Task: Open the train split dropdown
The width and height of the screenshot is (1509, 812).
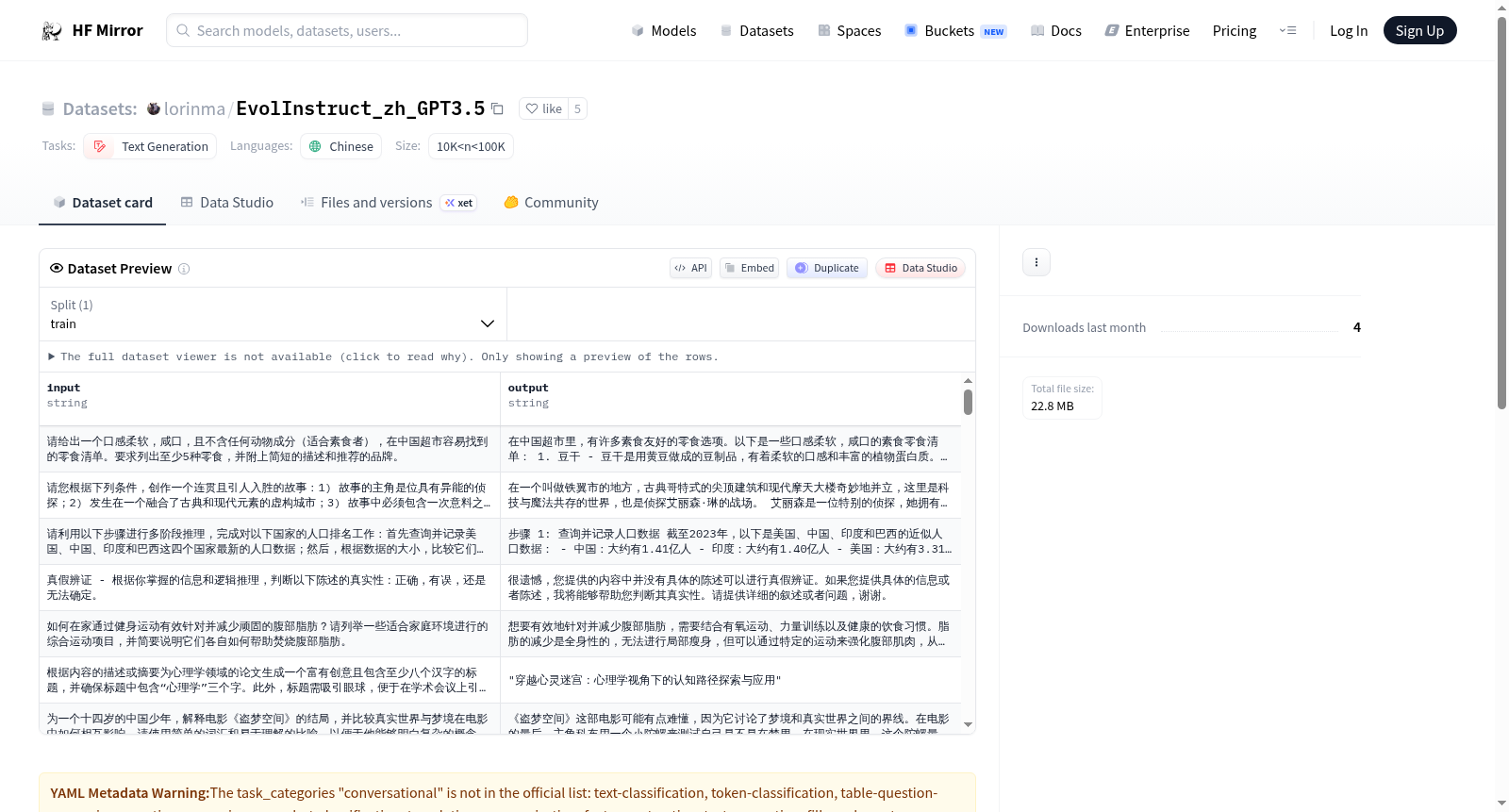Action: click(x=273, y=314)
